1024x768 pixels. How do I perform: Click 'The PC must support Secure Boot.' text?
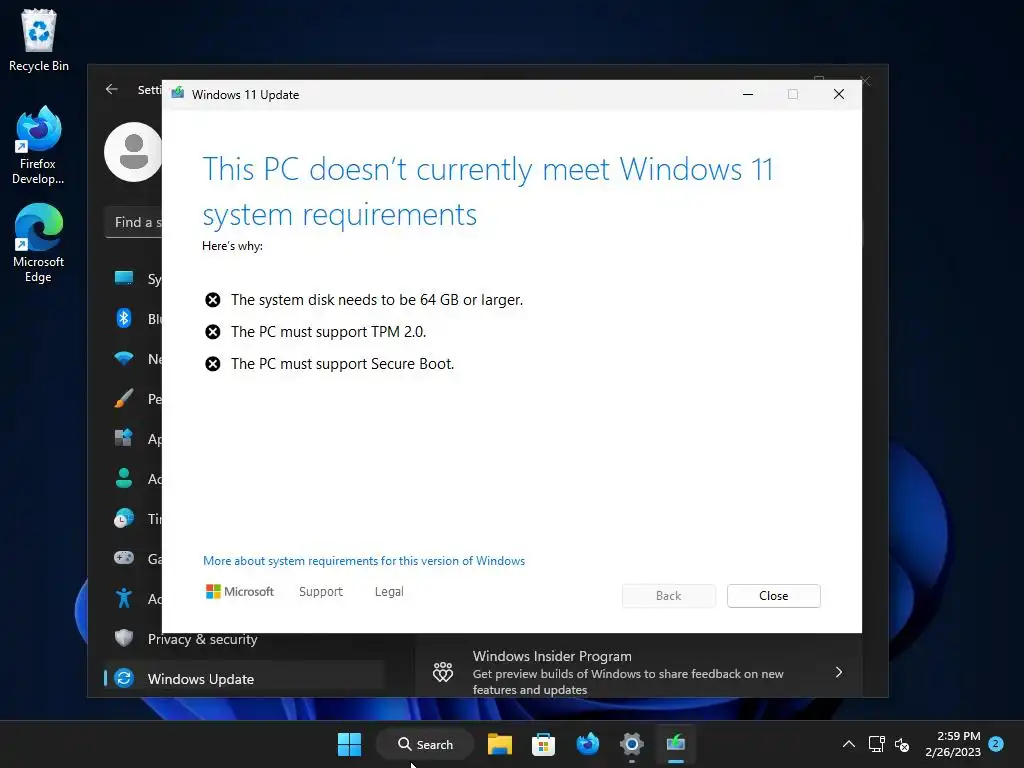coord(342,364)
